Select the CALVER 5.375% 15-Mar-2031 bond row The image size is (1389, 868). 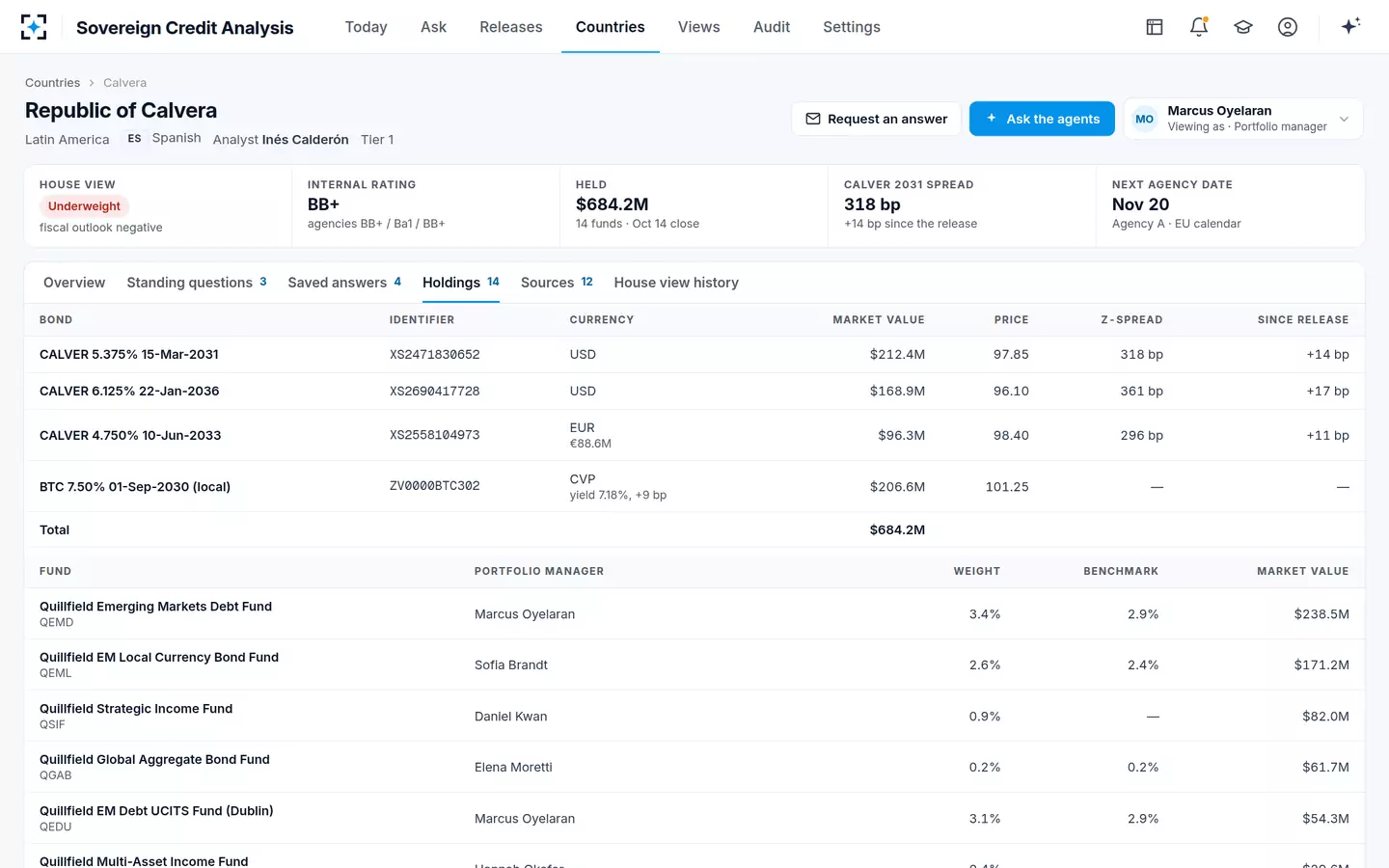694,355
